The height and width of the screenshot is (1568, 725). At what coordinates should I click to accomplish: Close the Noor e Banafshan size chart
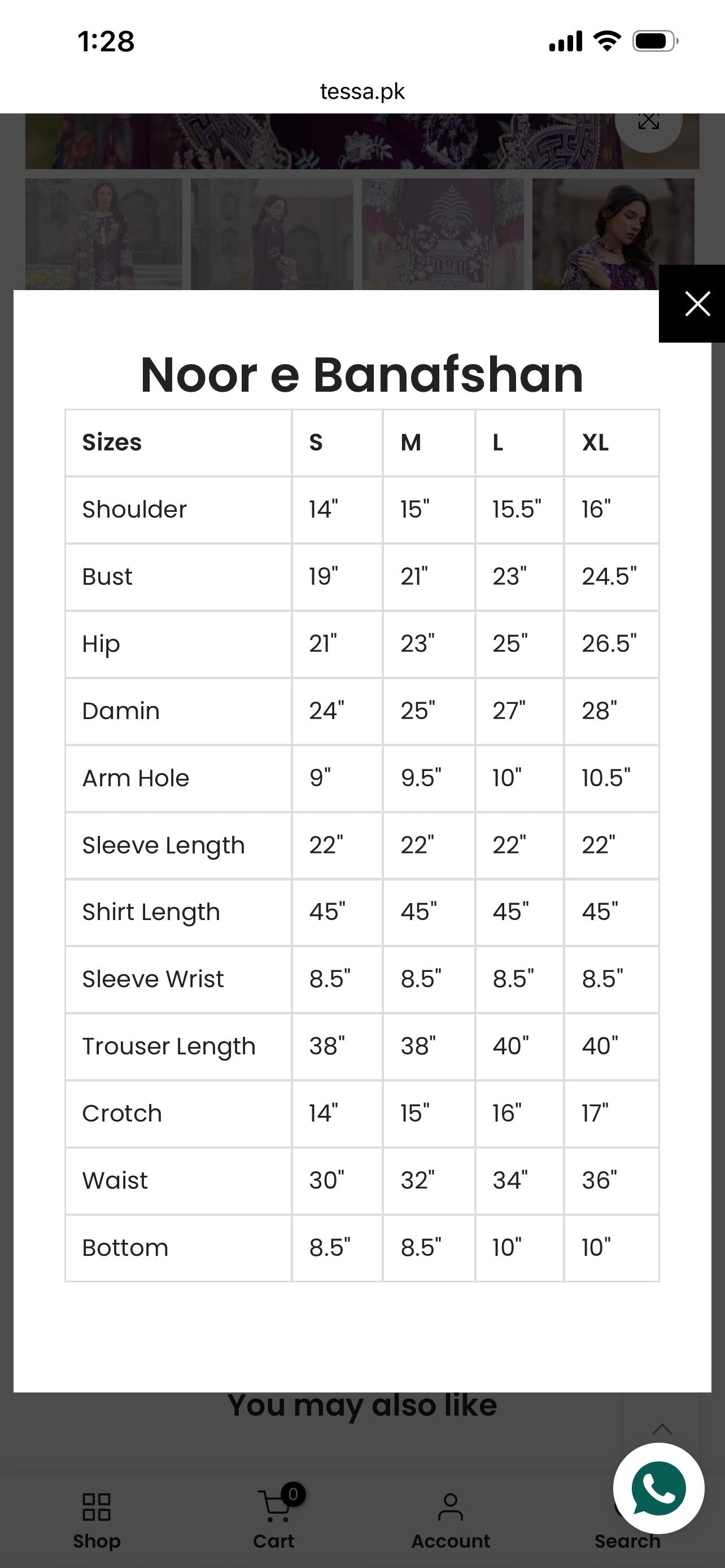tap(692, 304)
